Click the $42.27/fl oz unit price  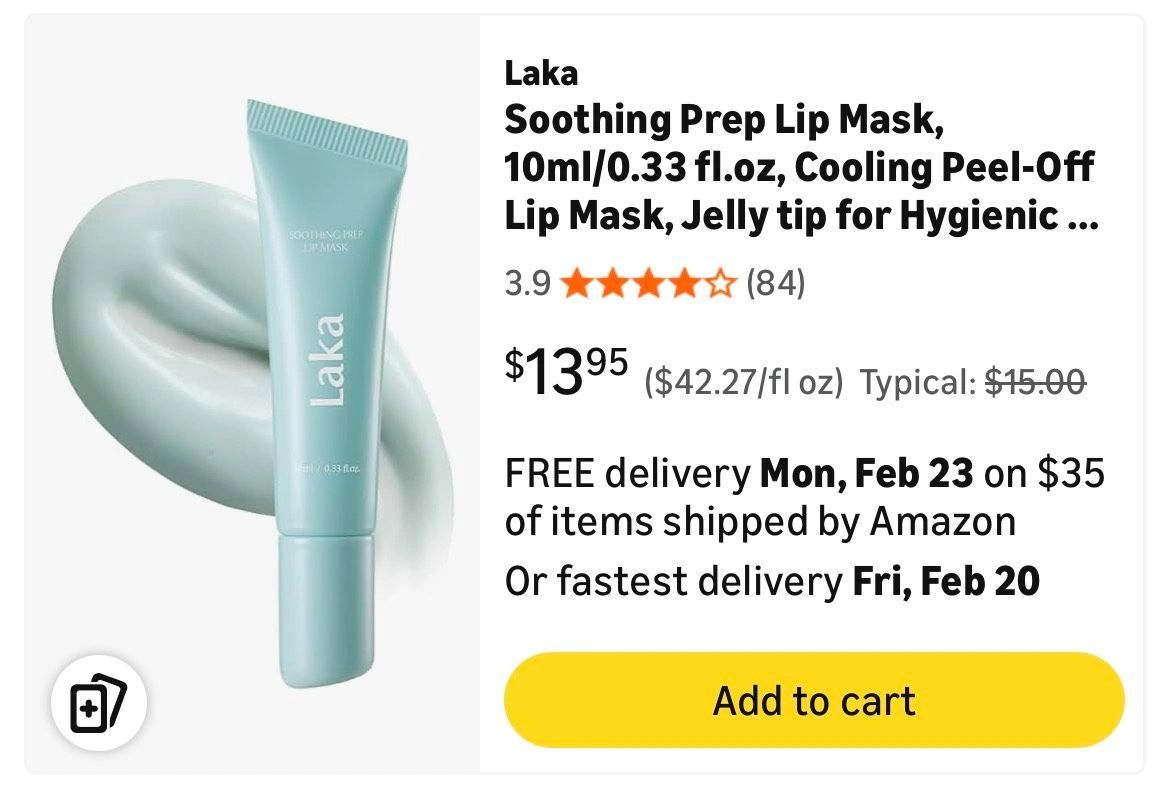pyautogui.click(x=744, y=382)
